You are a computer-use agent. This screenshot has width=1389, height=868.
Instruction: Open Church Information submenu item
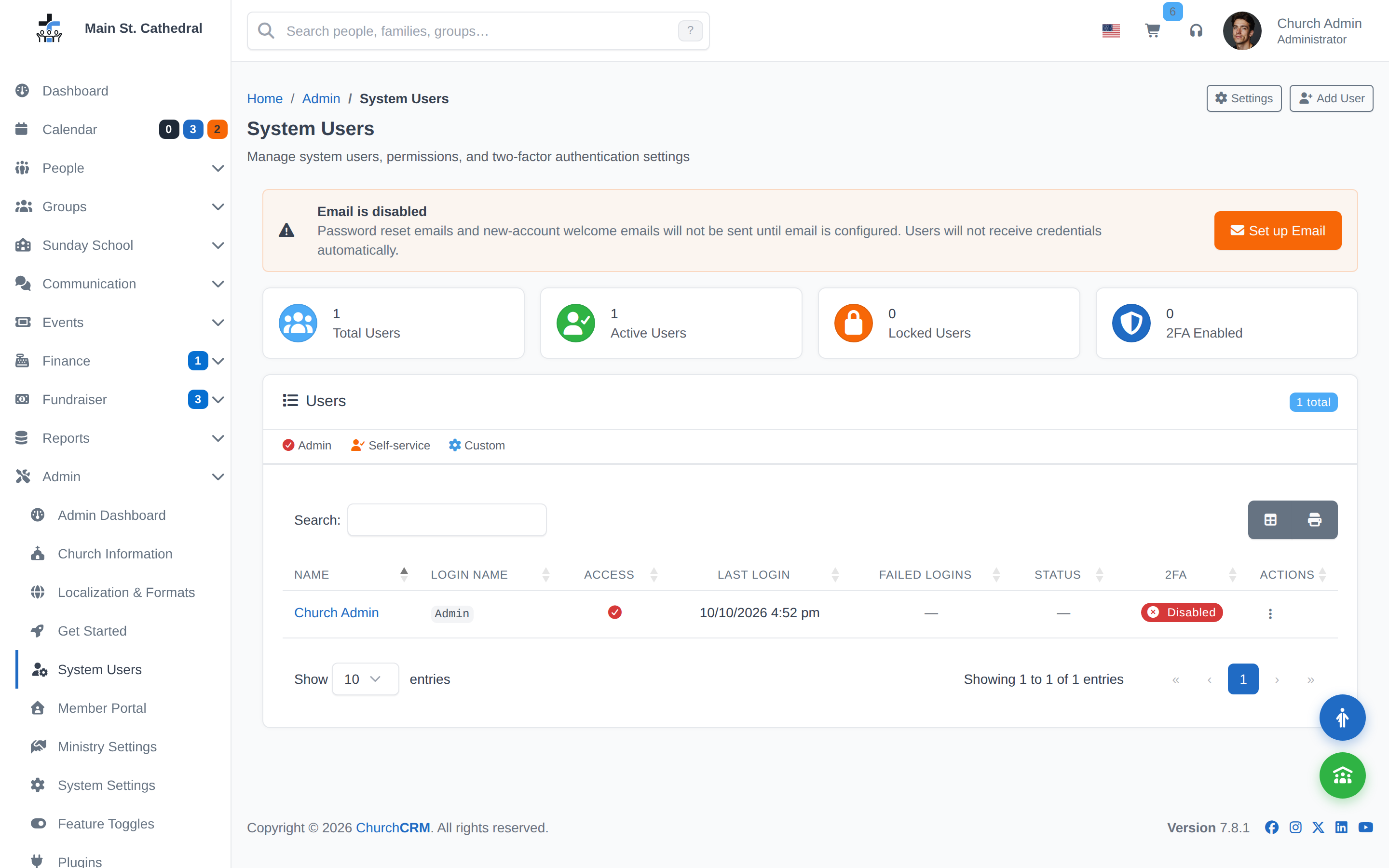[123, 554]
